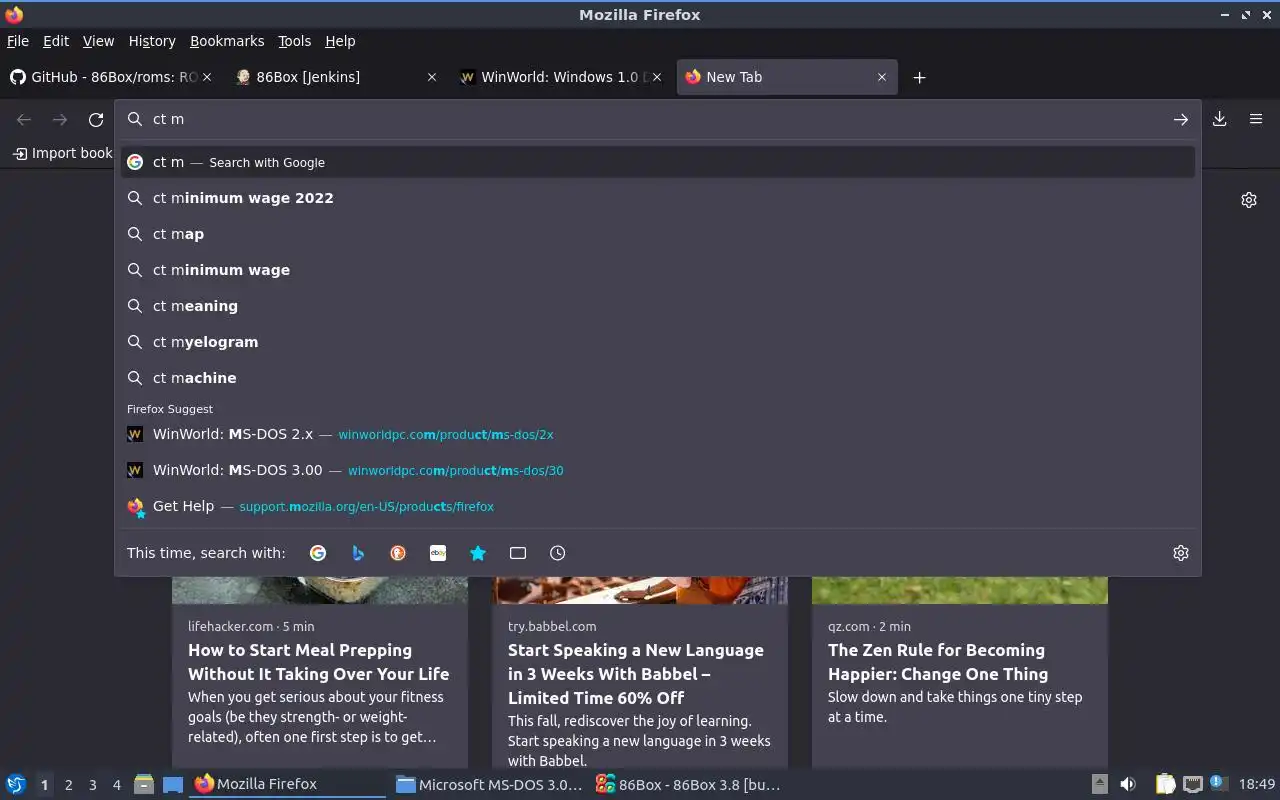Search this time with Google

click(318, 553)
